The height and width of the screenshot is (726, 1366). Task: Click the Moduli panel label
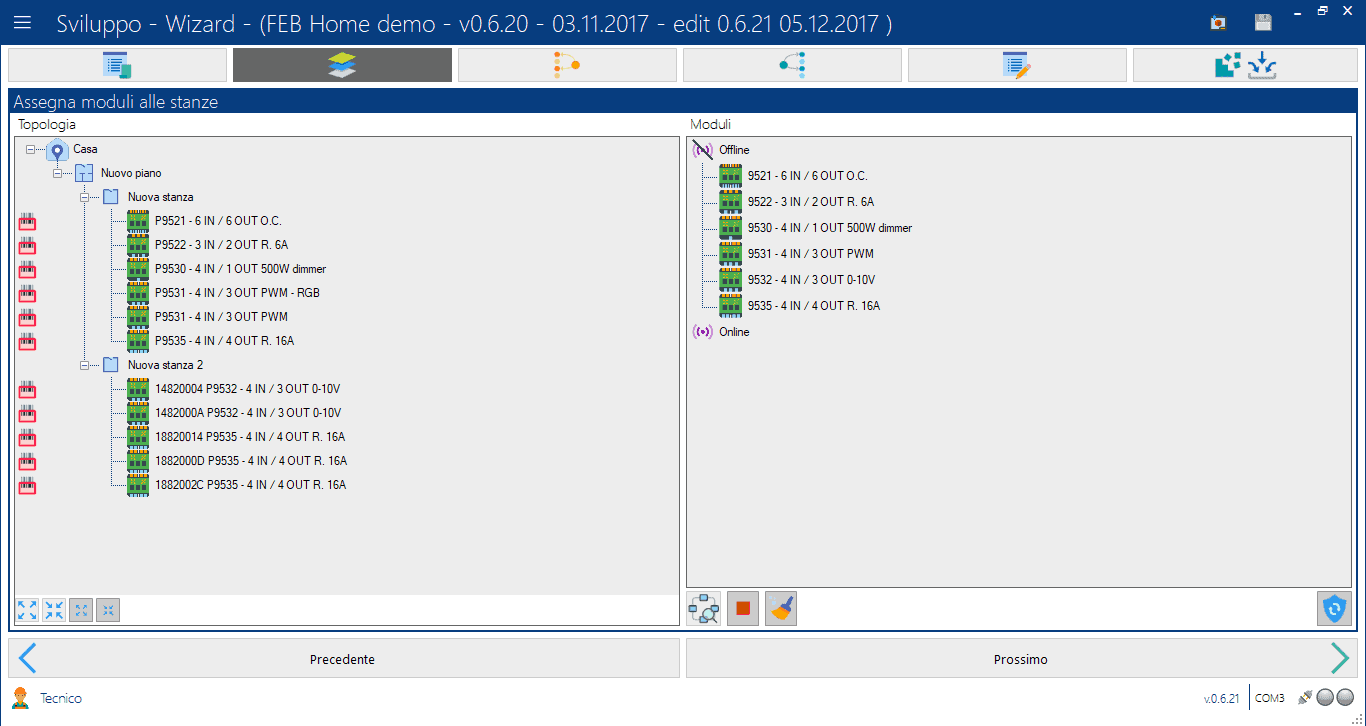711,125
